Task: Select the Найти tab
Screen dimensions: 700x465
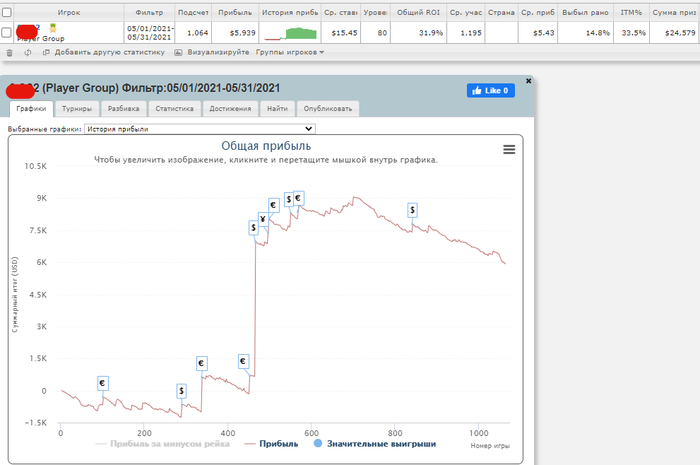Action: click(277, 108)
